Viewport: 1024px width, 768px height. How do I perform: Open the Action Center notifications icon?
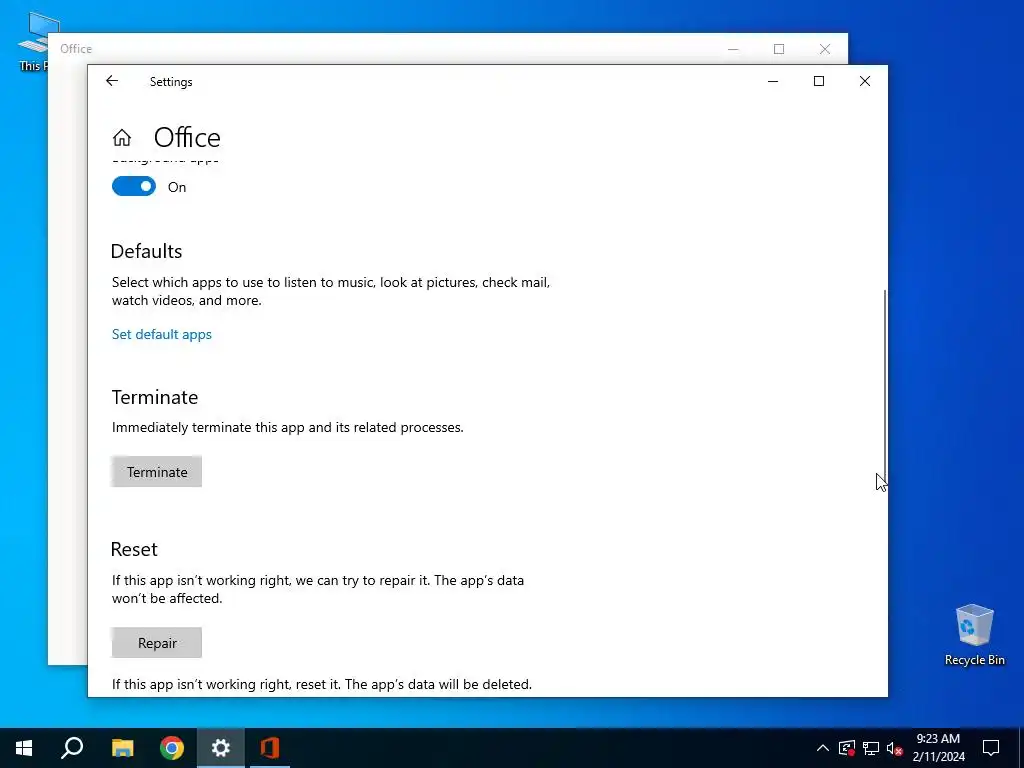pyautogui.click(x=991, y=748)
